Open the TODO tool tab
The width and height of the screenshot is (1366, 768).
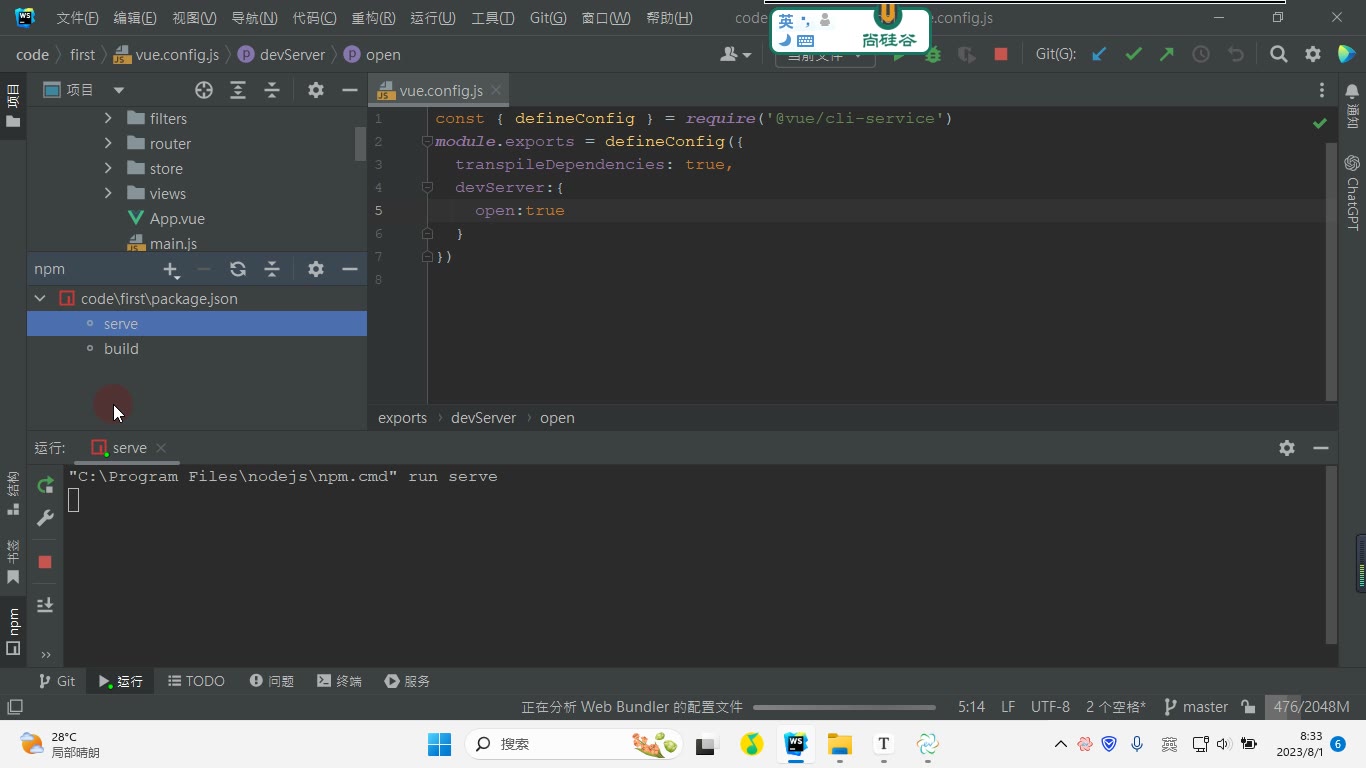(196, 681)
